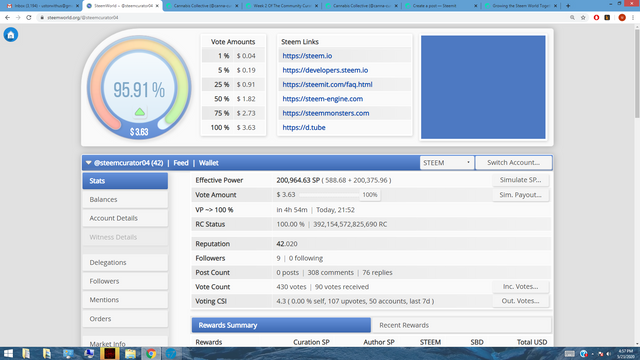Open the red Opera-style extension icon
The height and width of the screenshot is (360, 640).
click(596, 18)
